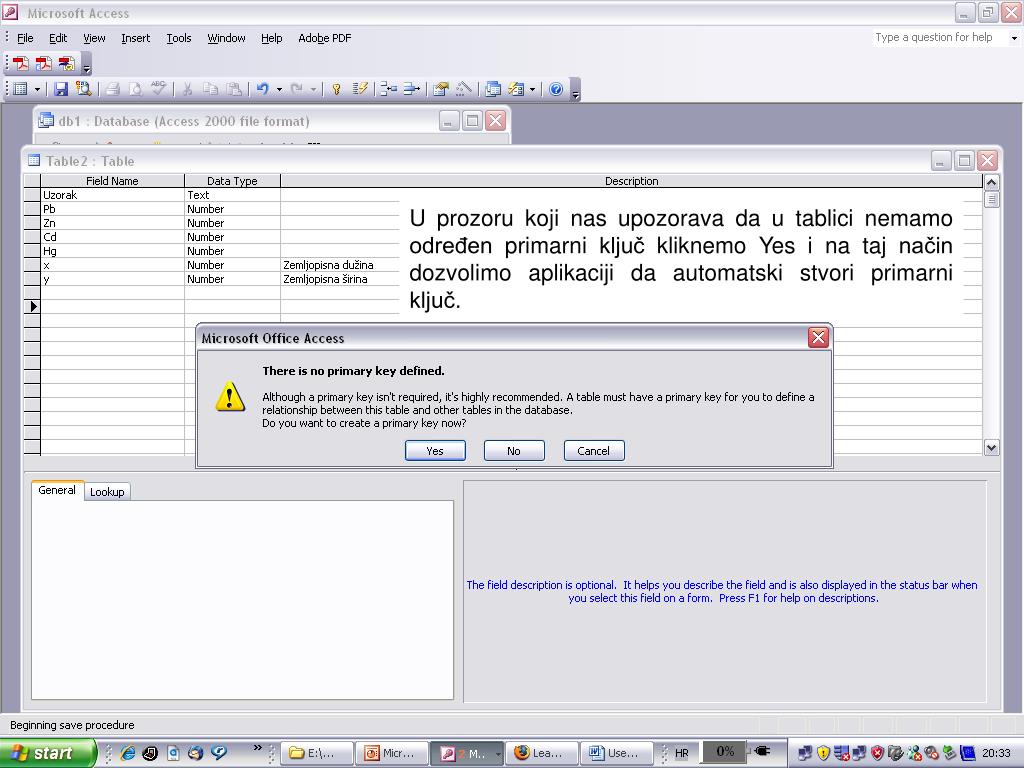Click the Cut scissors toolbar icon
This screenshot has width=1024, height=768.
pos(187,89)
